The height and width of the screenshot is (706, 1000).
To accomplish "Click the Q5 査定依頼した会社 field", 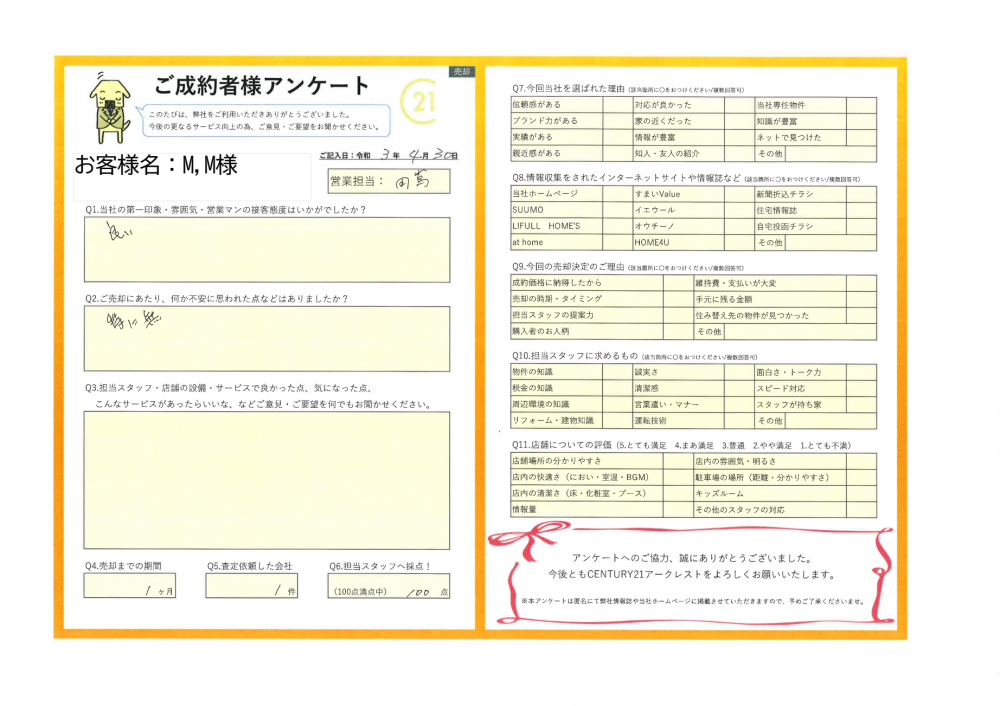I will click(252, 586).
